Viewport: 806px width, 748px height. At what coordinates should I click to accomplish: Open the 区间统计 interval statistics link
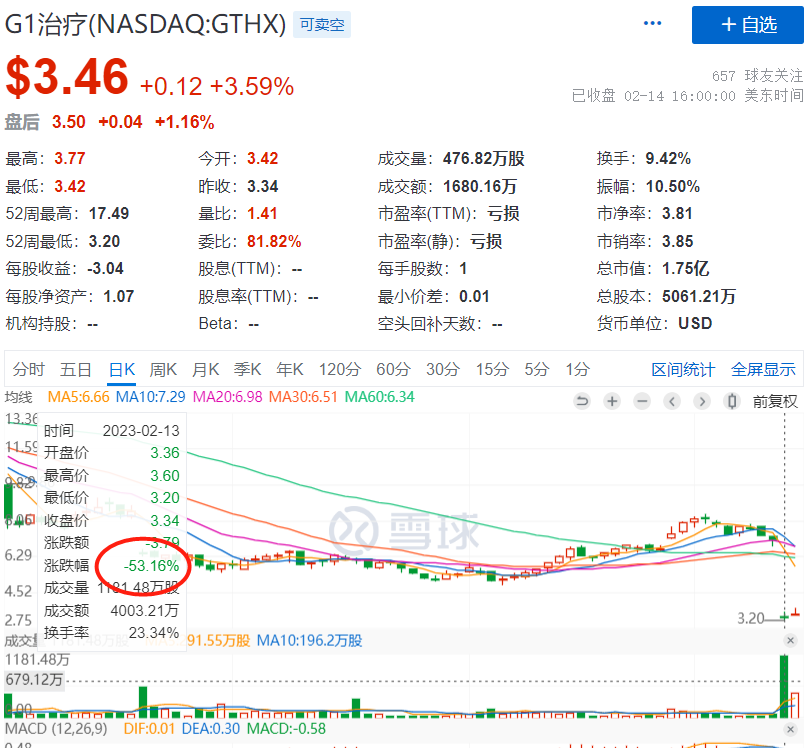683,370
